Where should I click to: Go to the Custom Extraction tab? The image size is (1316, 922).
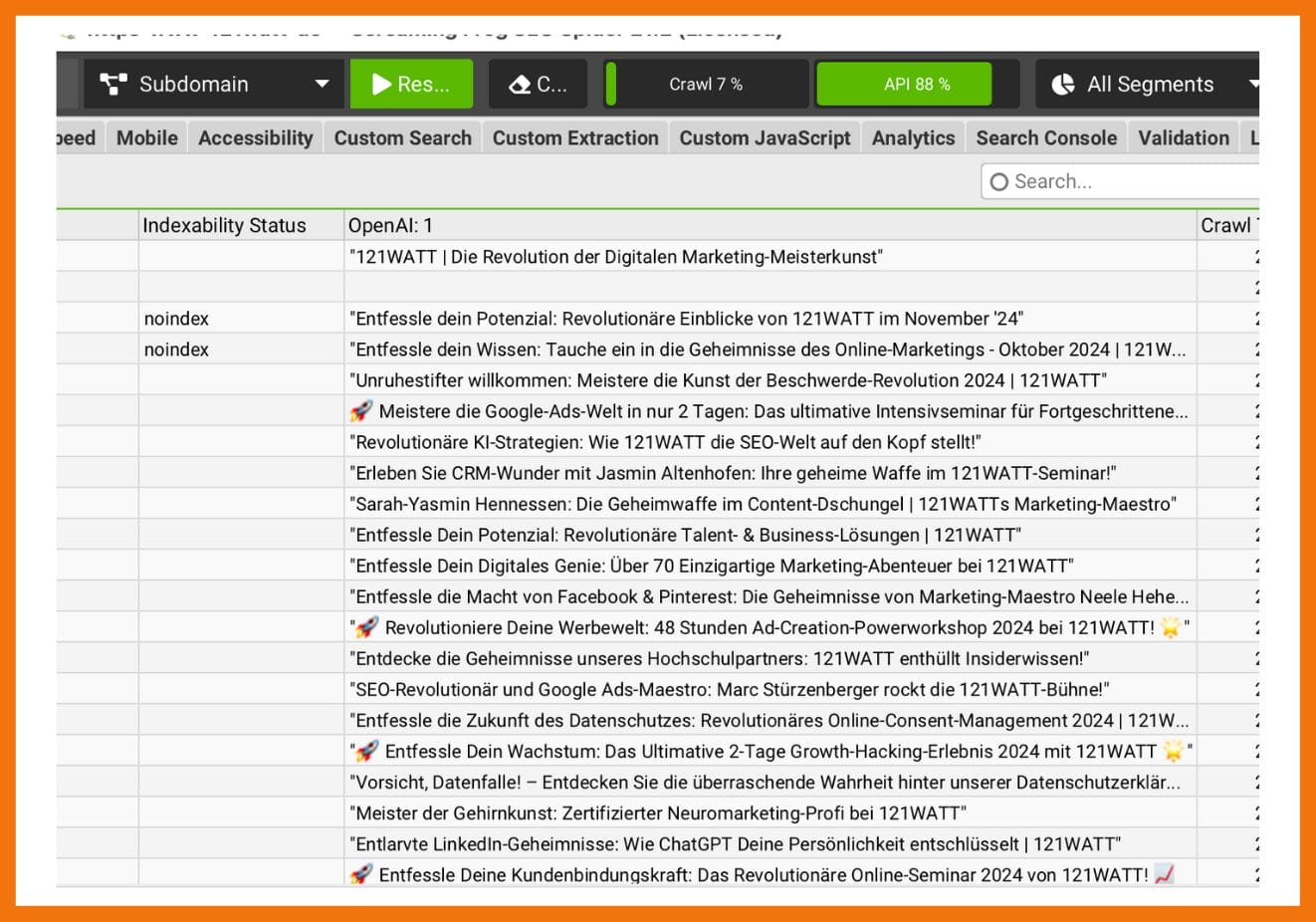pyautogui.click(x=575, y=138)
